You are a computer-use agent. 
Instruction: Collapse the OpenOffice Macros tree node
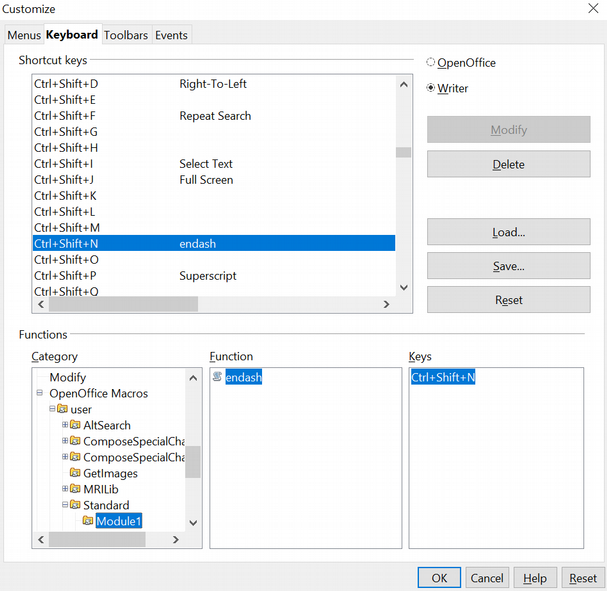pos(39,393)
